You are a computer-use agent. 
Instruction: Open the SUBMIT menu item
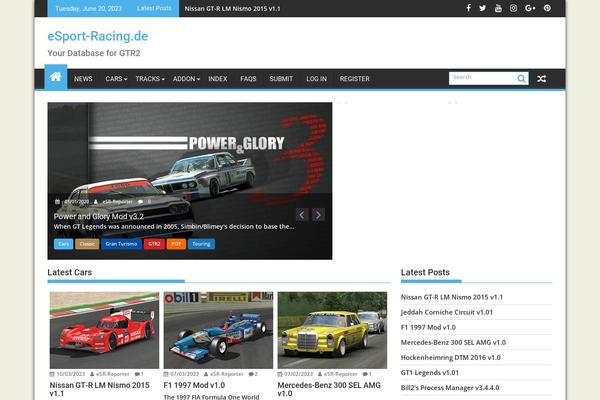coord(281,79)
